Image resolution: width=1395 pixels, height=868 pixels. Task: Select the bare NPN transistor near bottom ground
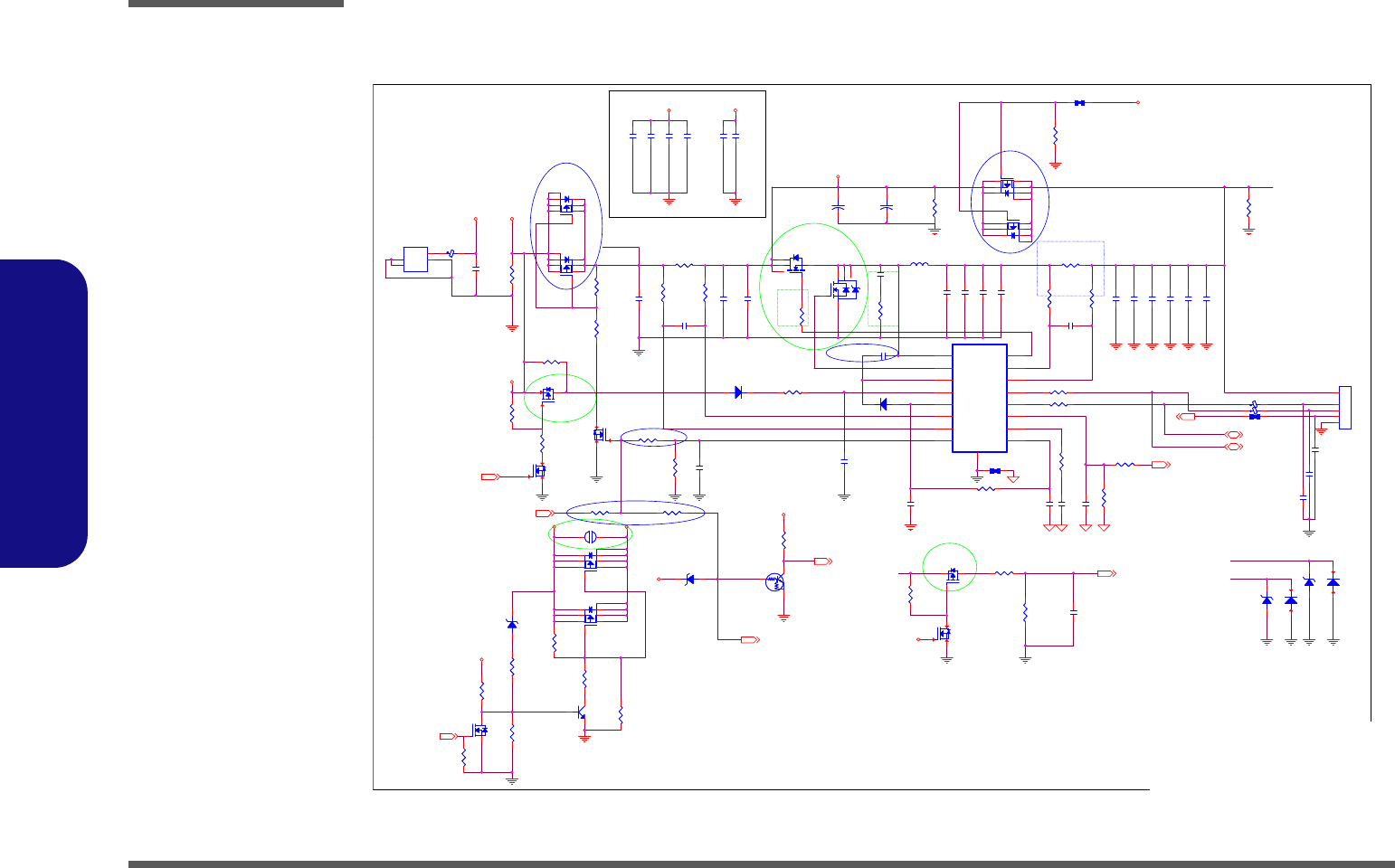click(x=582, y=712)
